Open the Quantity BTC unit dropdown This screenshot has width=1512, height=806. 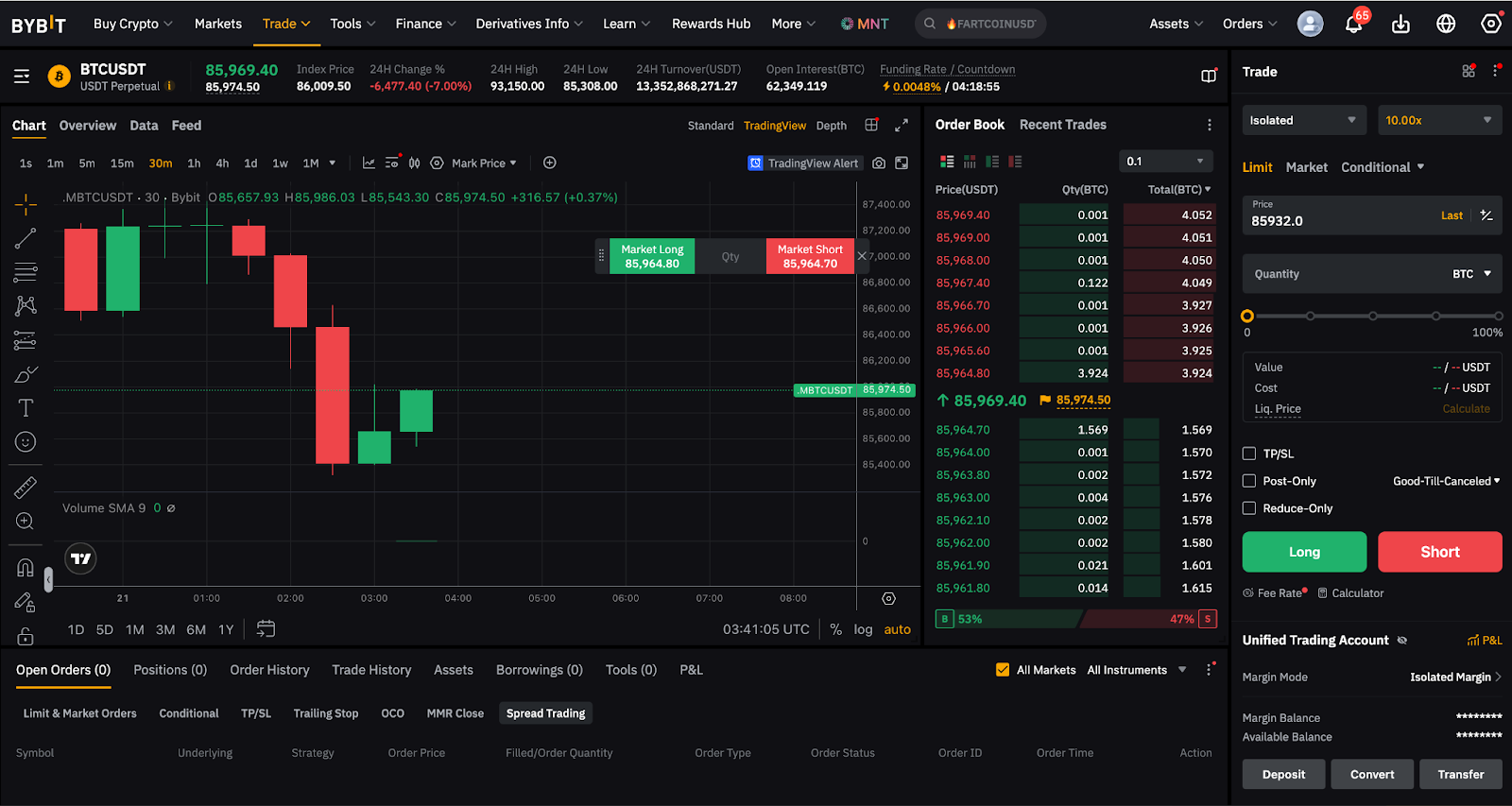pos(1472,274)
